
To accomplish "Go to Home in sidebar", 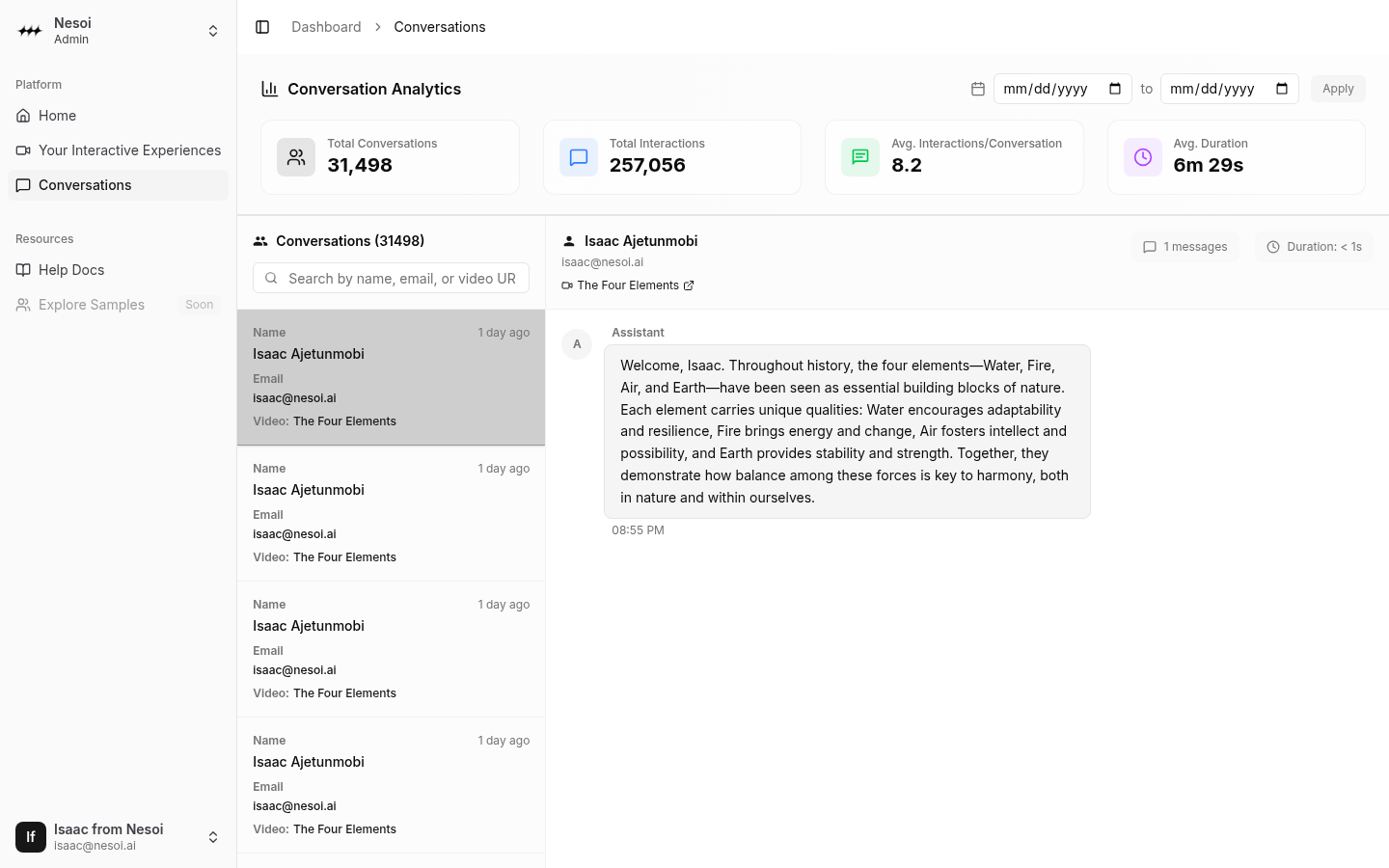I will [x=57, y=116].
